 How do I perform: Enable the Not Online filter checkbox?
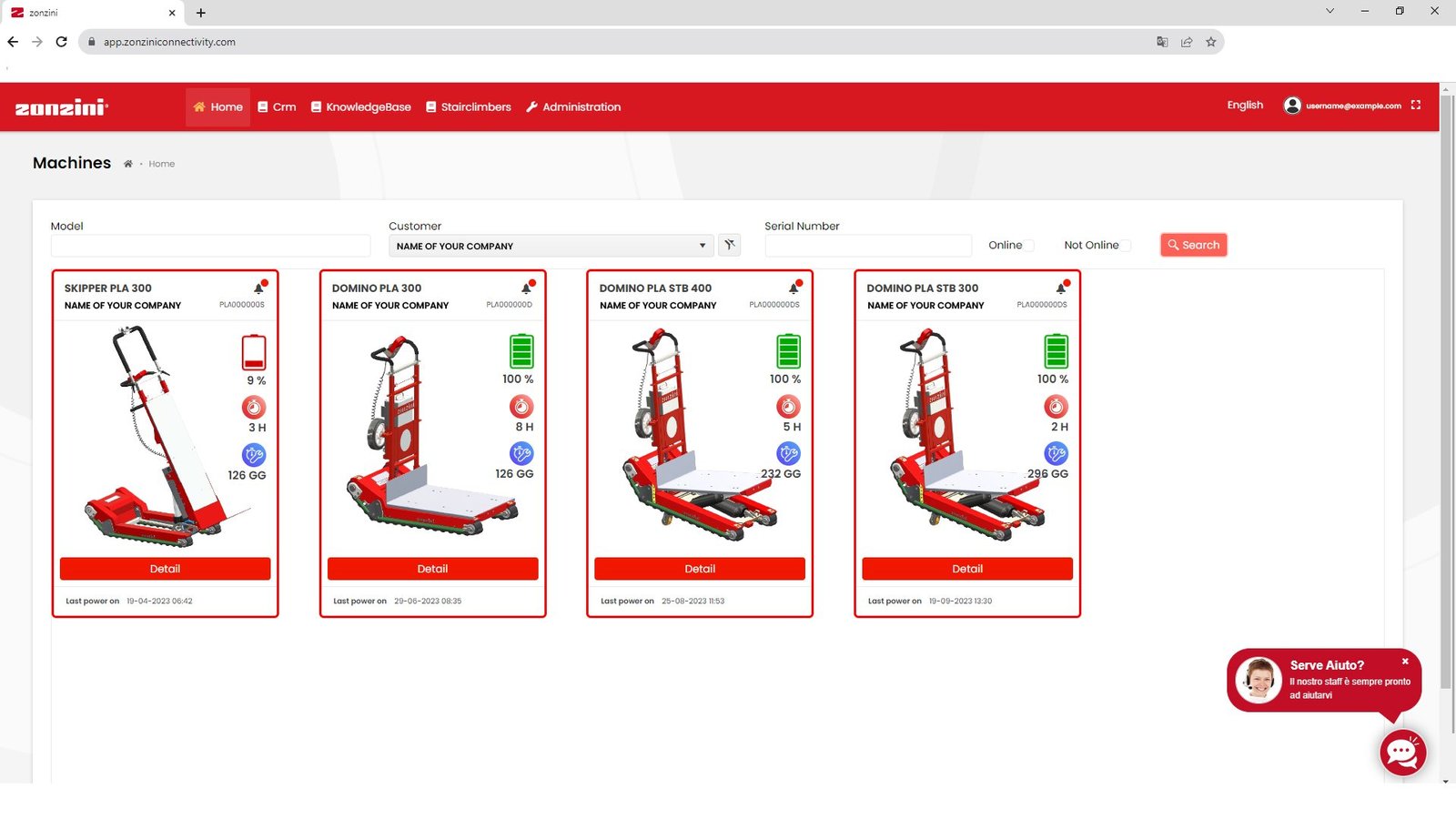[x=1126, y=246]
